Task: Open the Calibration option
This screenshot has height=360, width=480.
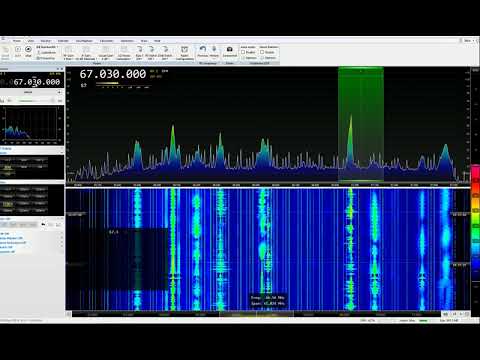Action: coord(48,52)
